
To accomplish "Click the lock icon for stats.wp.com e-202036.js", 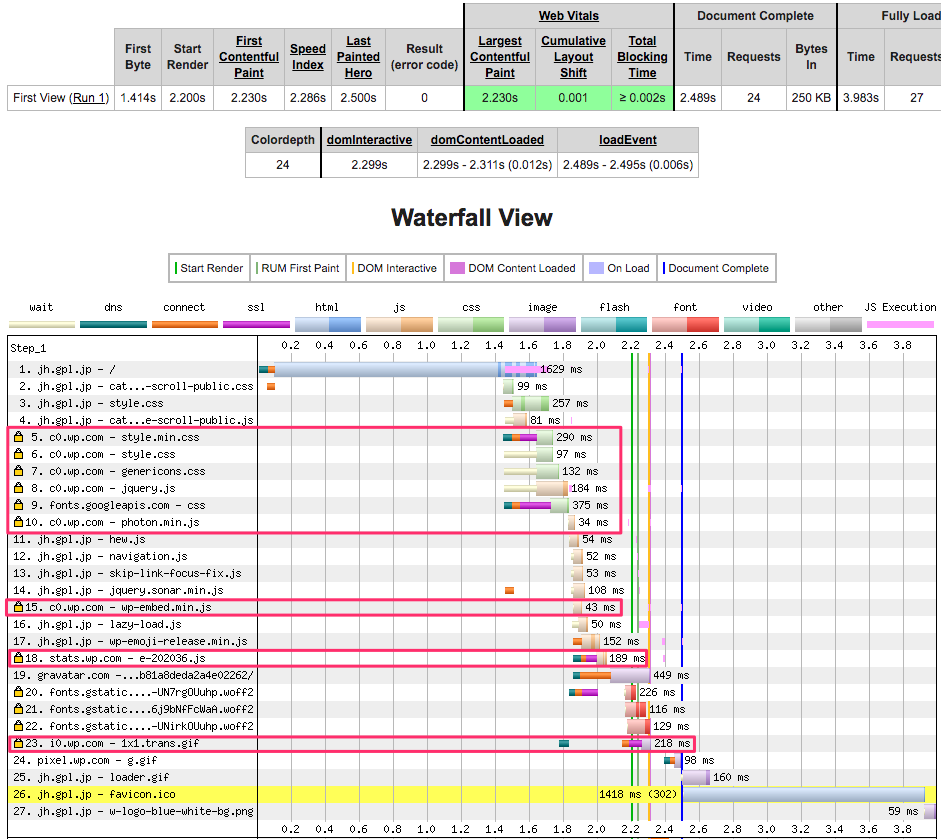I will 18,658.
